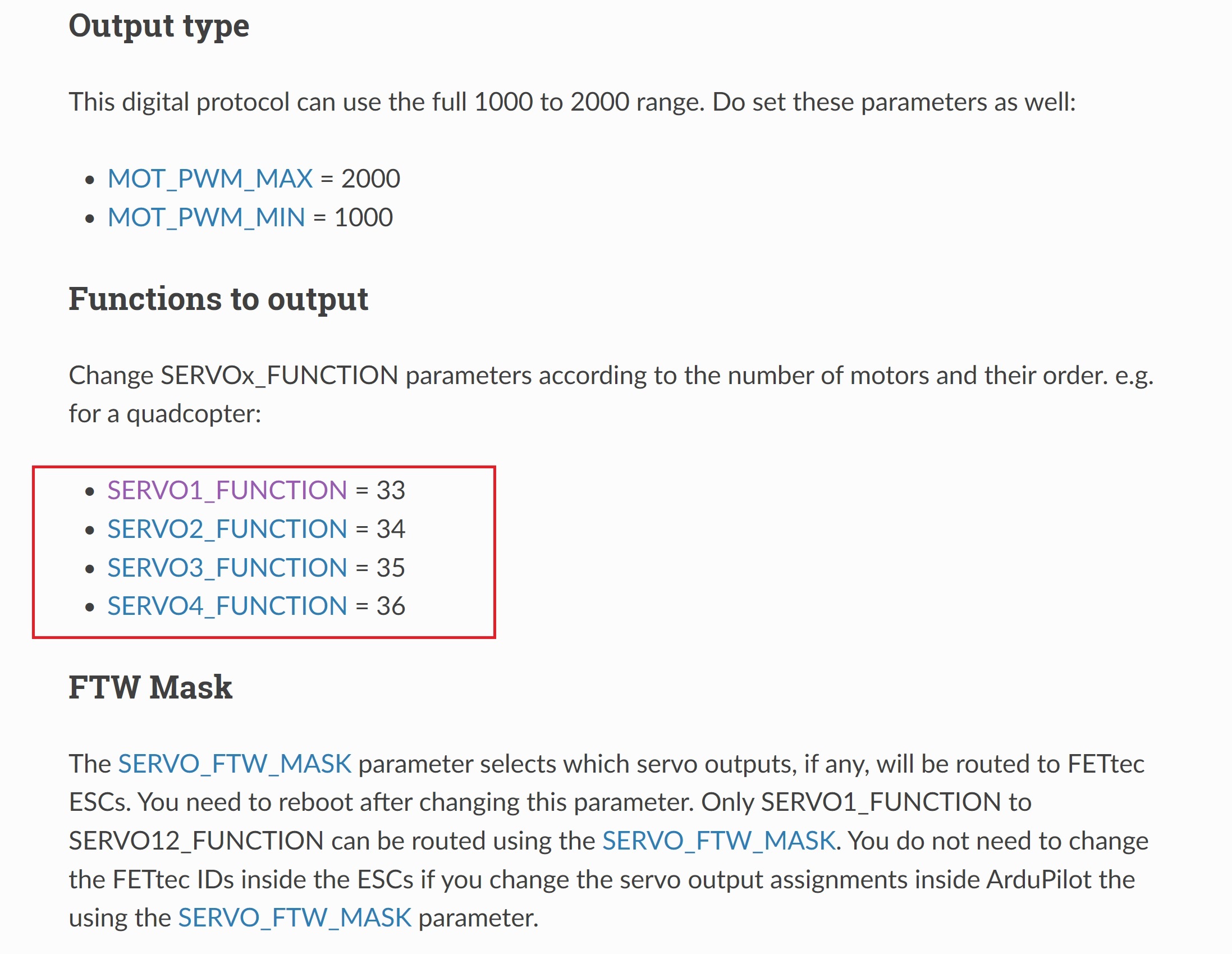
Task: Open the MOT_PWM_MAX parameter link
Action: coord(210,179)
